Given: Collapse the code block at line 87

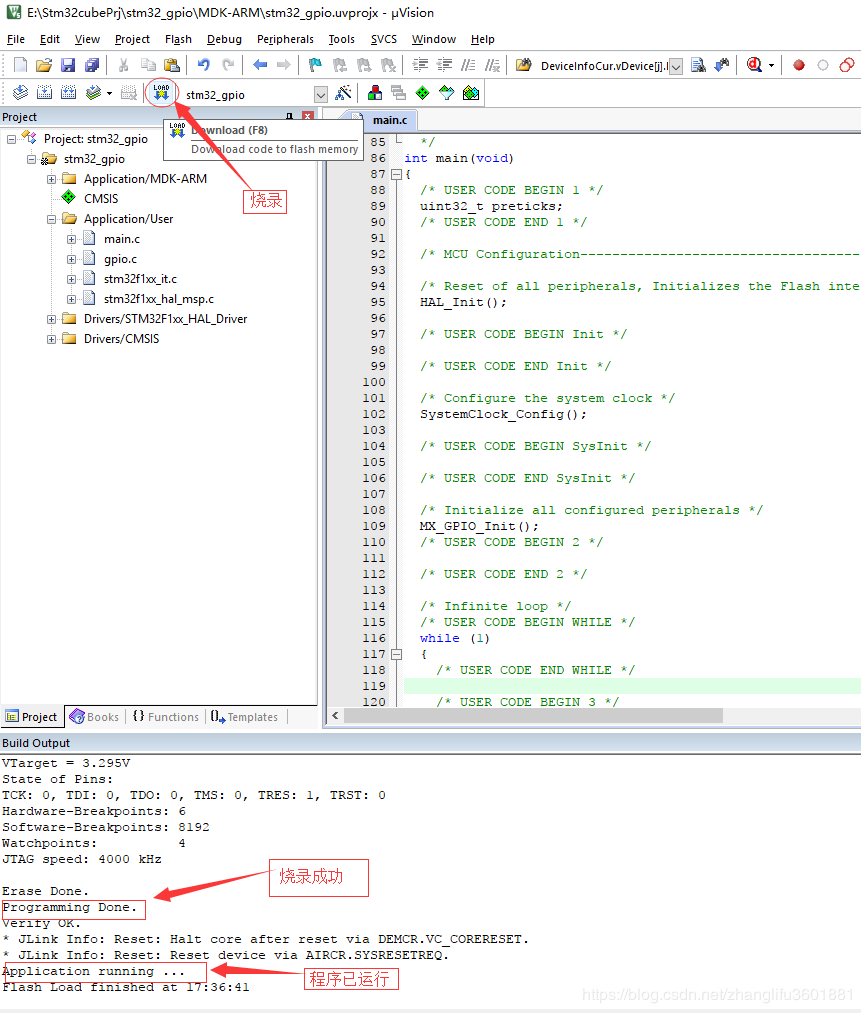Looking at the screenshot, I should pos(397,174).
